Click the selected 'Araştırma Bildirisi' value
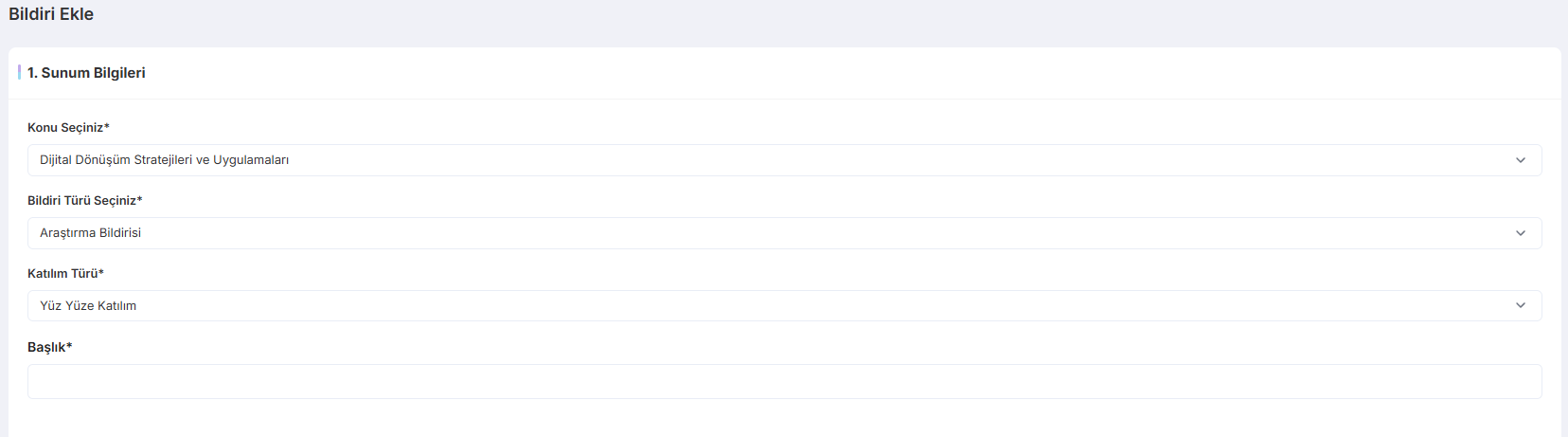The image size is (1568, 437). (x=90, y=233)
